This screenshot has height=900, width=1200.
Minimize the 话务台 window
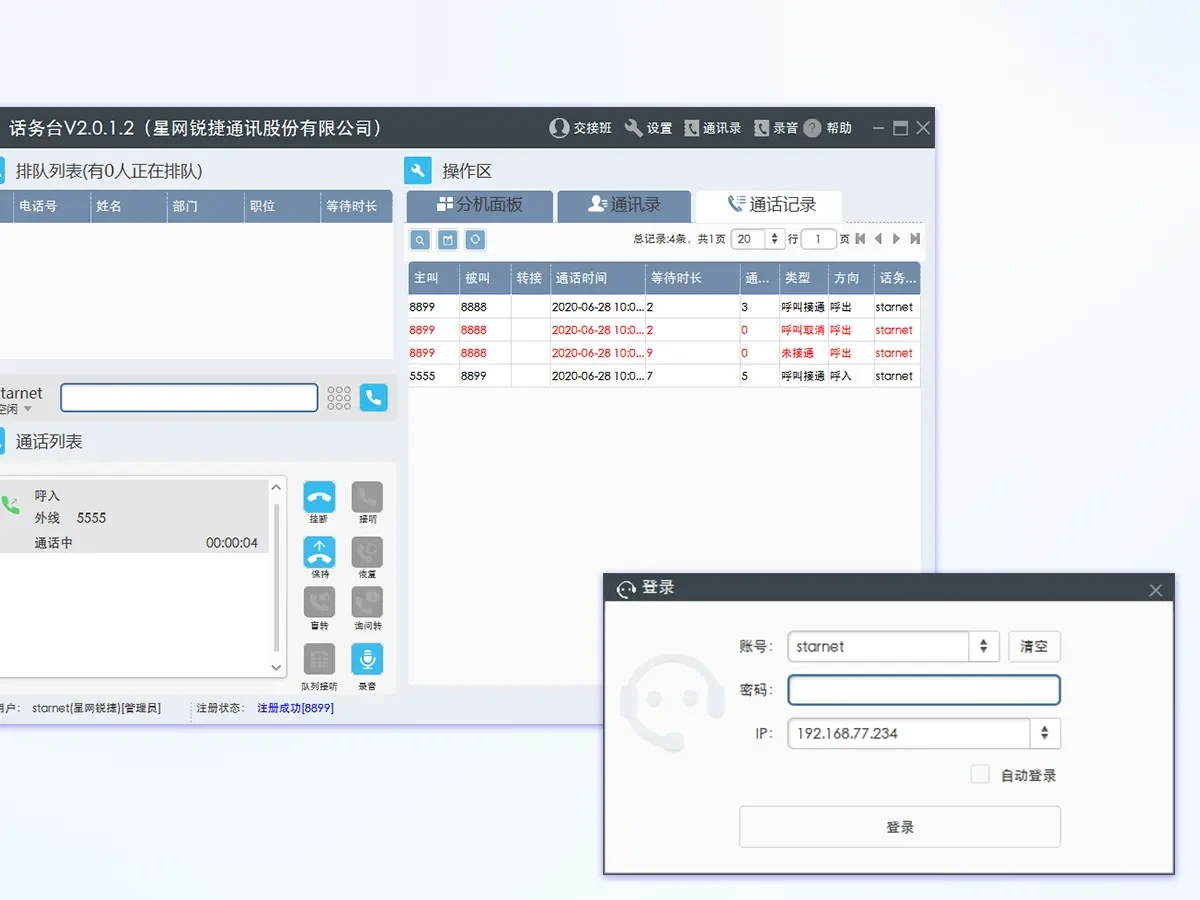pos(878,128)
